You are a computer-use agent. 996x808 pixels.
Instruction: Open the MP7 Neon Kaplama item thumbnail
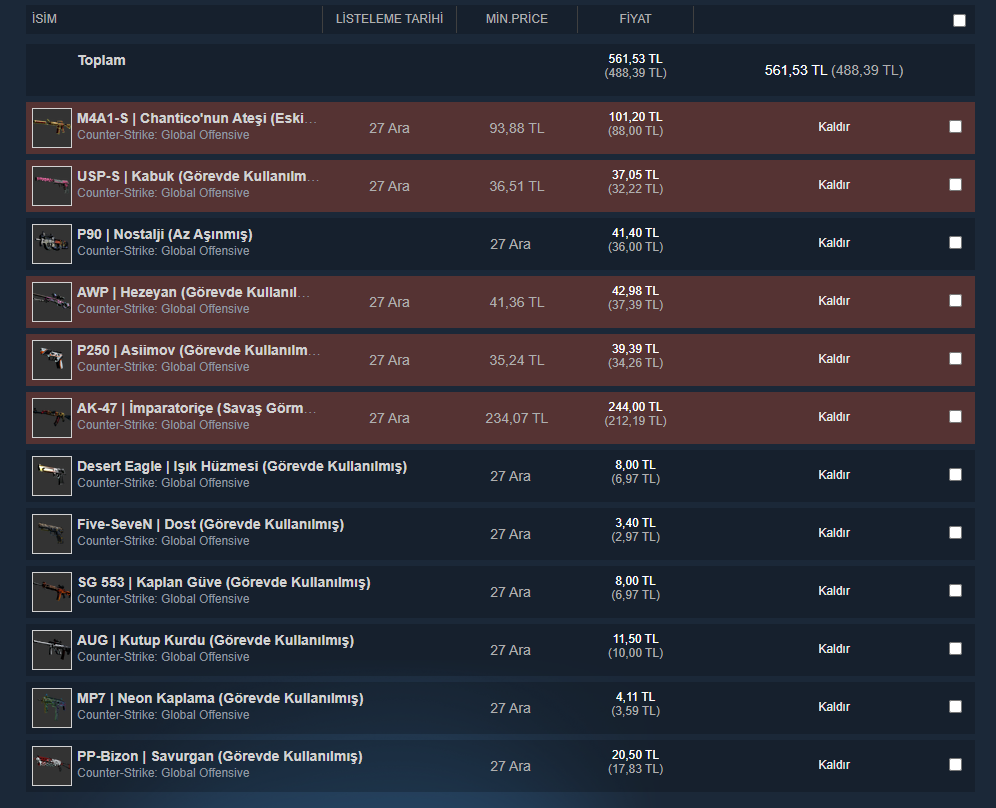52,708
